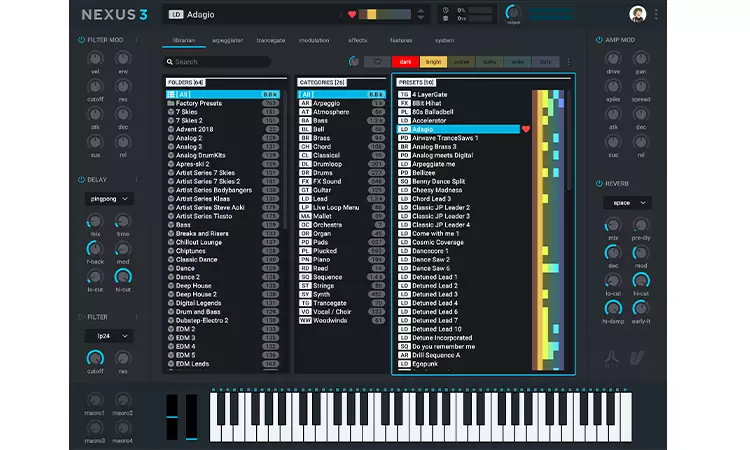Toggle the last purple tag filter
This screenshot has width=750, height=450.
click(x=546, y=62)
